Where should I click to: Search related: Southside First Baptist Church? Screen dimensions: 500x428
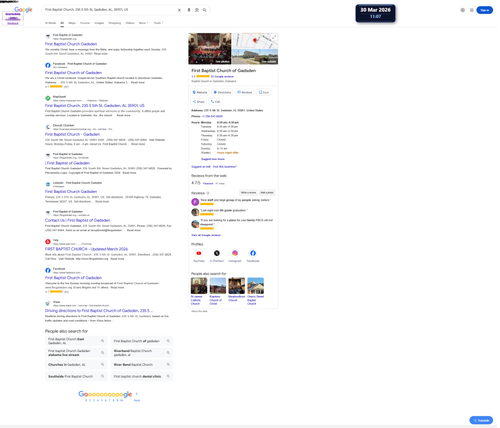point(76,376)
